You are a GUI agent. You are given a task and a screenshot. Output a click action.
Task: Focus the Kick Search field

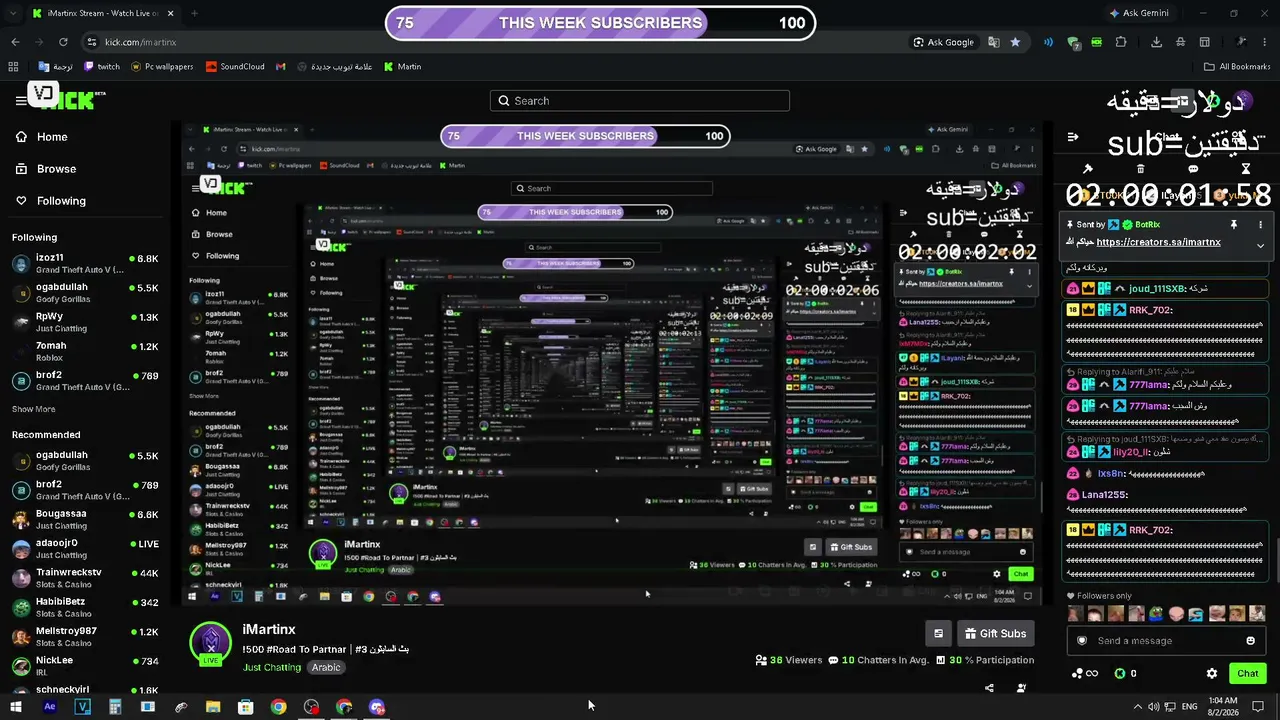pyautogui.click(x=640, y=101)
